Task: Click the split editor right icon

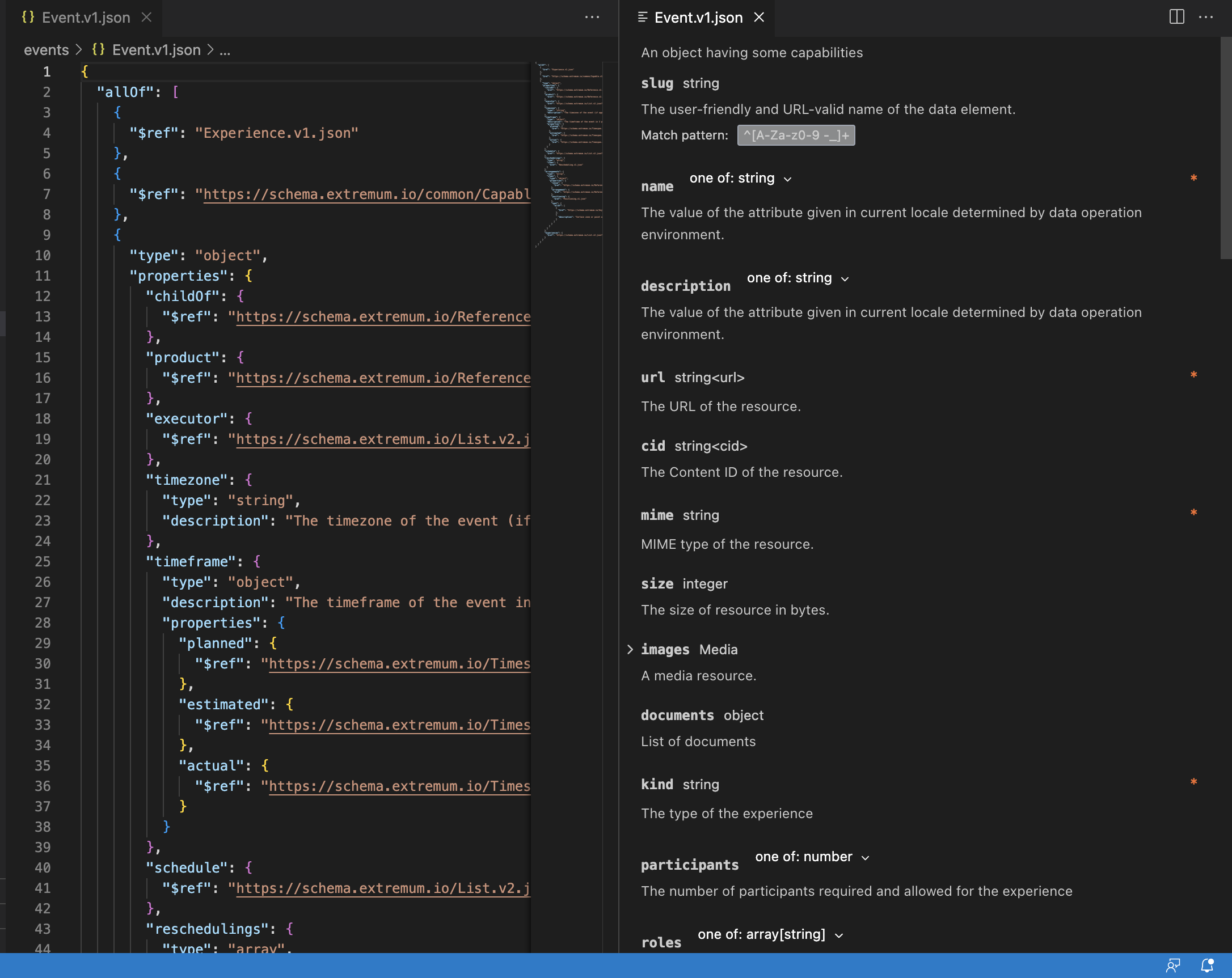Action: click(1176, 17)
